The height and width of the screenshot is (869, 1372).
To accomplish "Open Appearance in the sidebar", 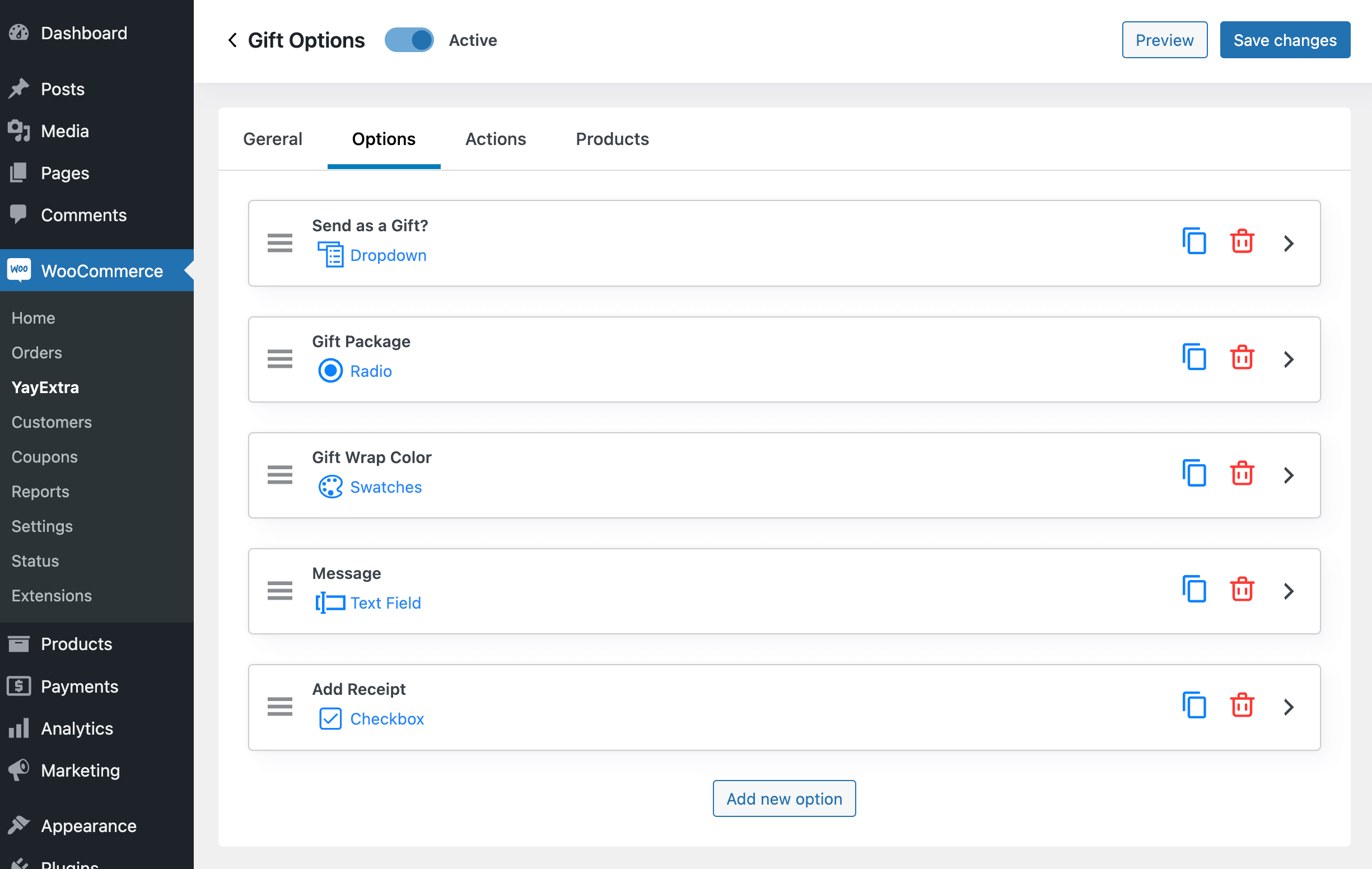I will click(97, 826).
